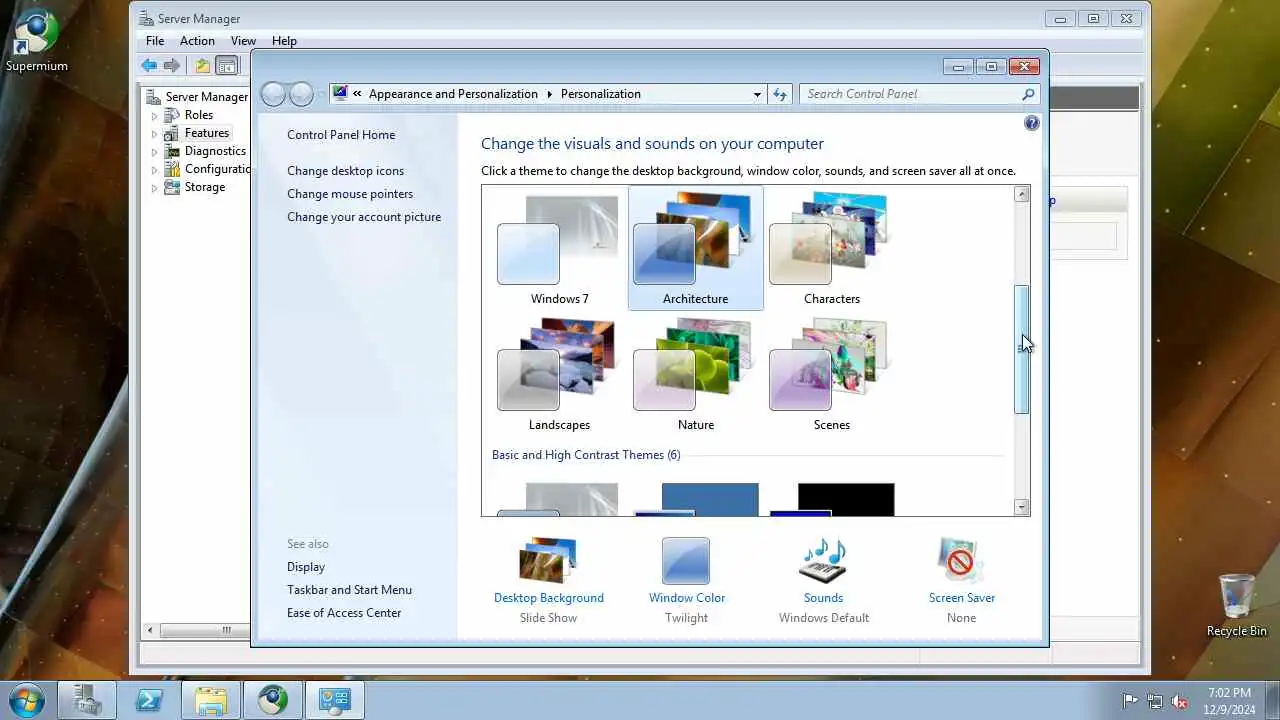Open Supermium desktop shortcut
Image resolution: width=1280 pixels, height=720 pixels.
coord(37,42)
